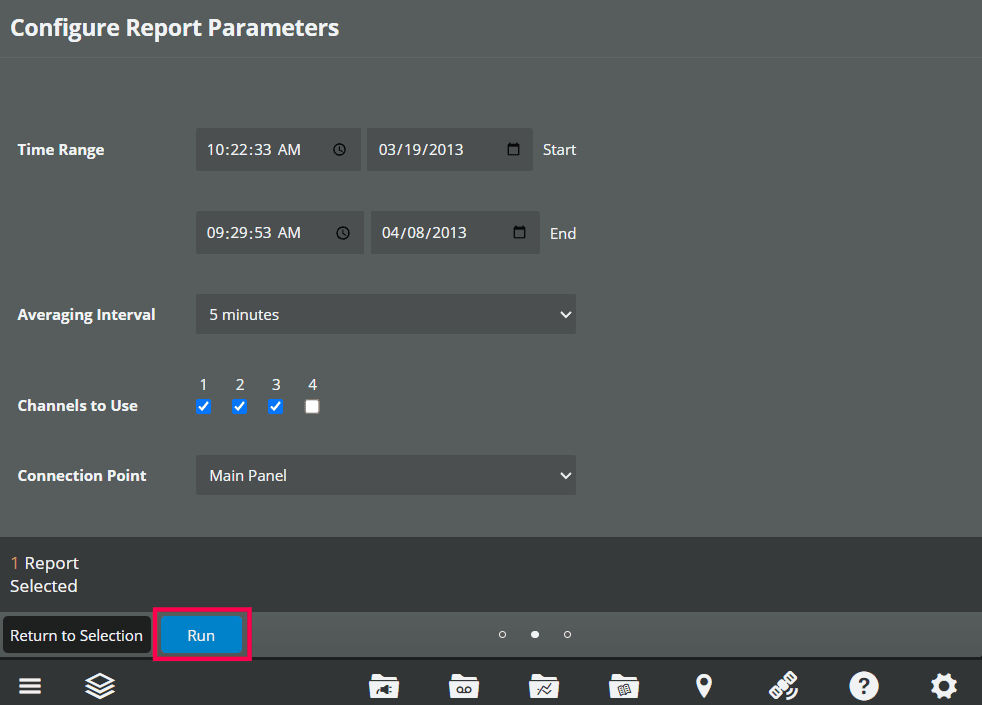Open the Connection Point dropdown

point(386,475)
